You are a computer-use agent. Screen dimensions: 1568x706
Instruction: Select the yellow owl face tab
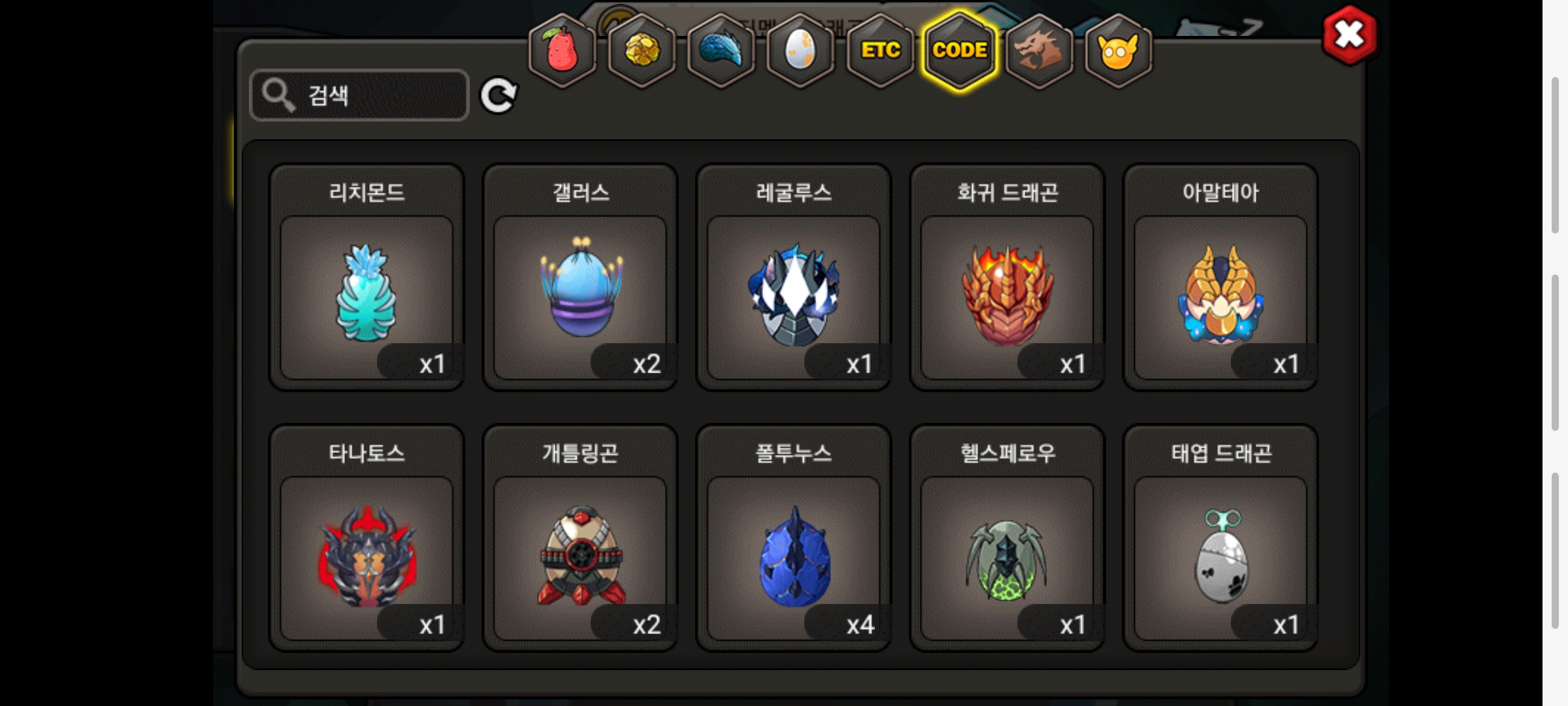(x=1119, y=50)
